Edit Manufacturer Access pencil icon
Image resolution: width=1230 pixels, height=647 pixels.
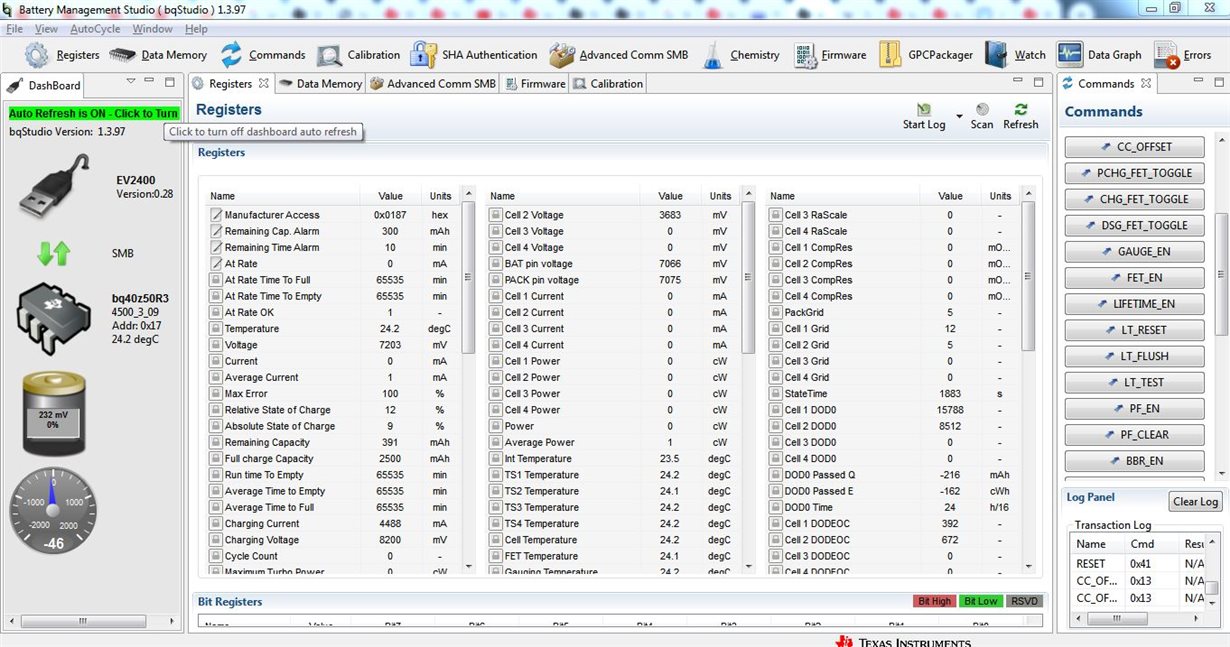tap(216, 215)
